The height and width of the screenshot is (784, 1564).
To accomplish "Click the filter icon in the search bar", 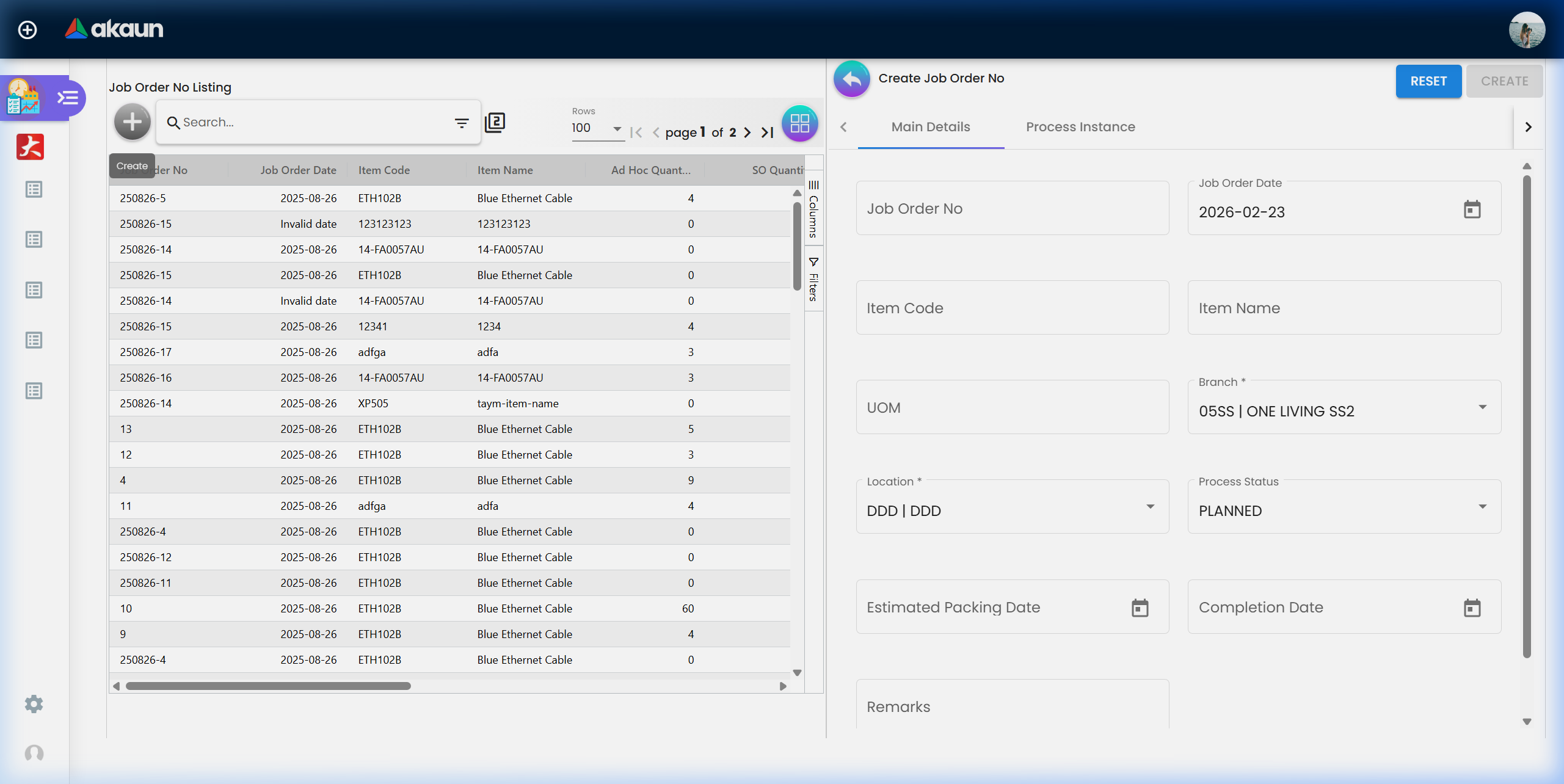I will click(462, 122).
